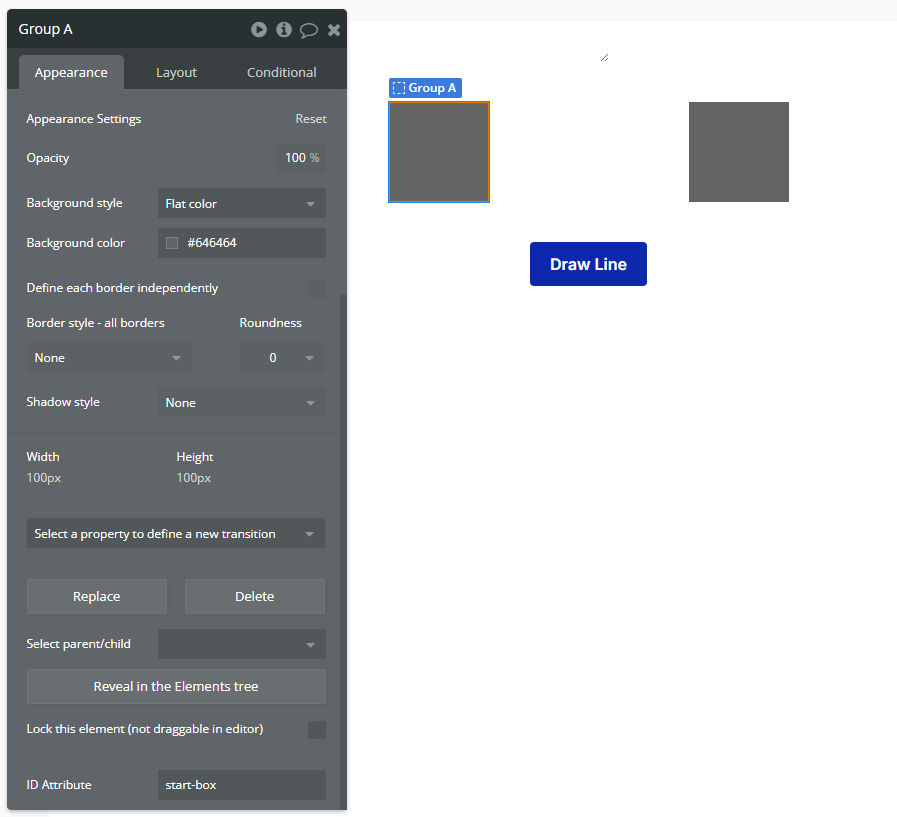
Task: Edit the ID Attribute start-box field
Action: pyautogui.click(x=241, y=785)
